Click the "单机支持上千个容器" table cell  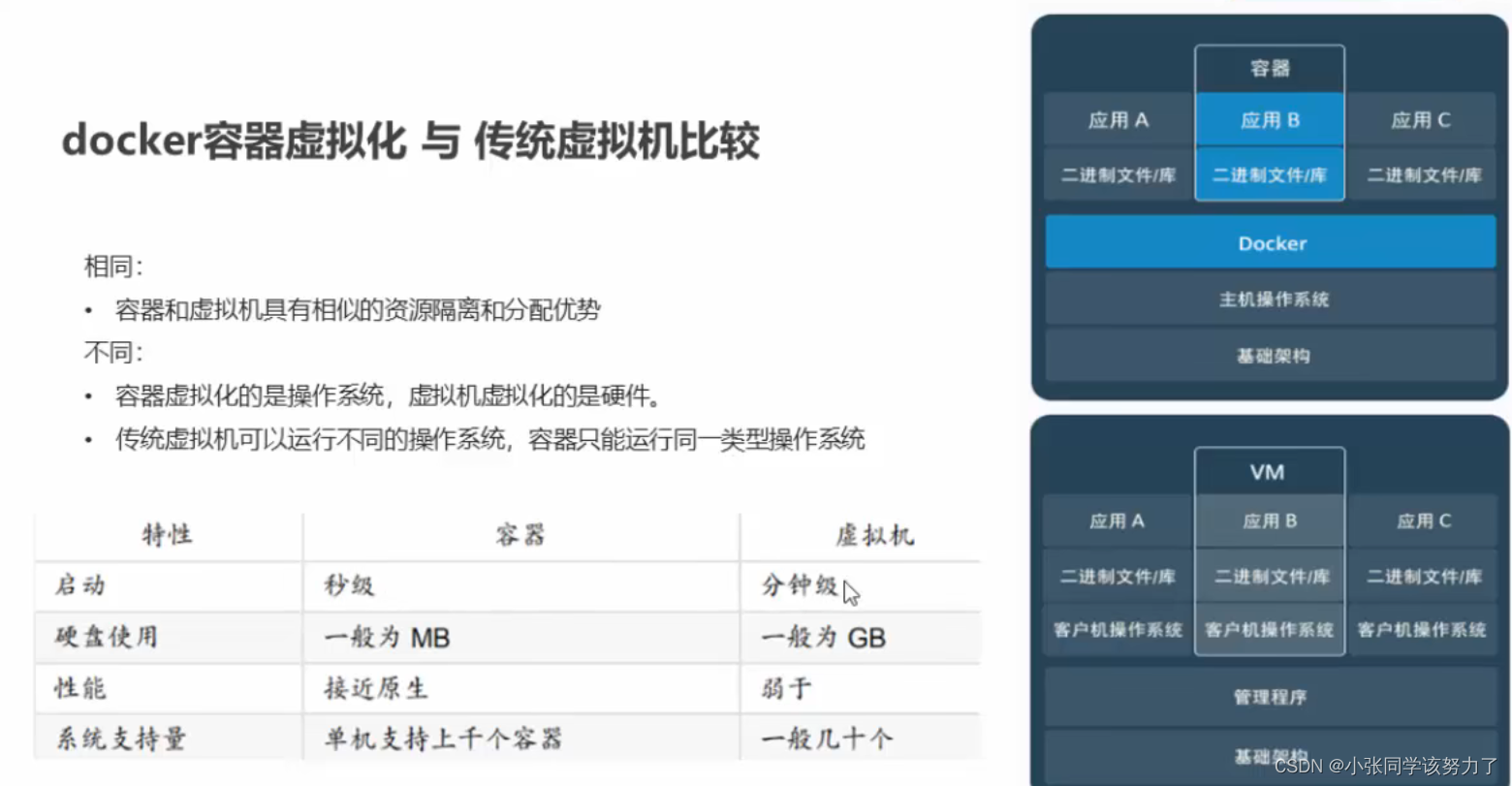pos(520,739)
